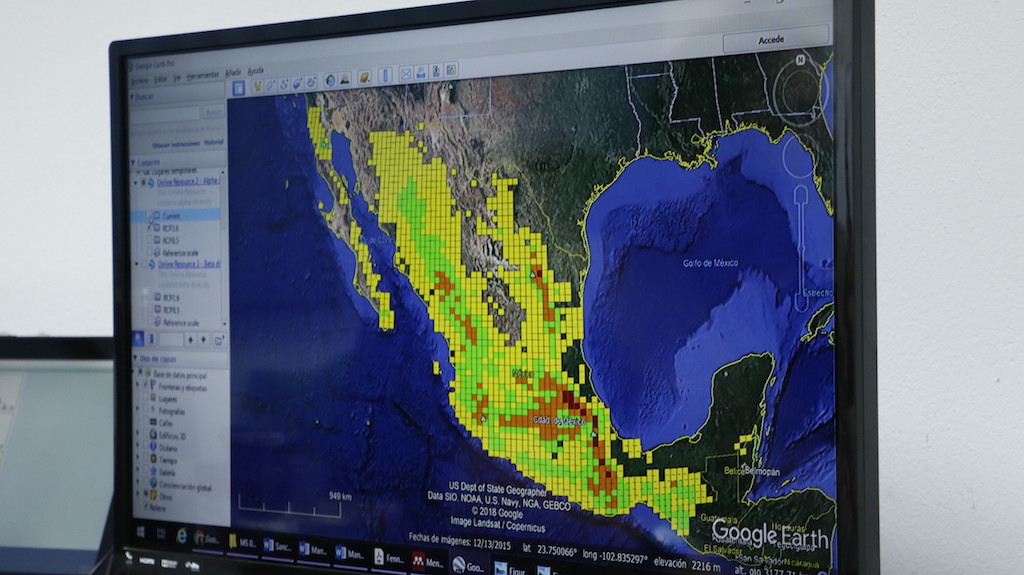Viewport: 1024px width, 575px height.
Task: Move item down with the down arrow
Action: (204, 340)
